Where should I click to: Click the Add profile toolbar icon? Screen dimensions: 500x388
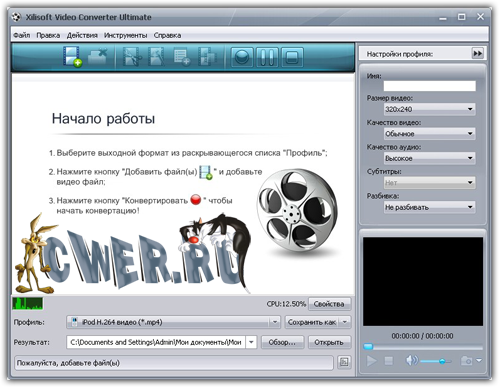[x=182, y=56]
